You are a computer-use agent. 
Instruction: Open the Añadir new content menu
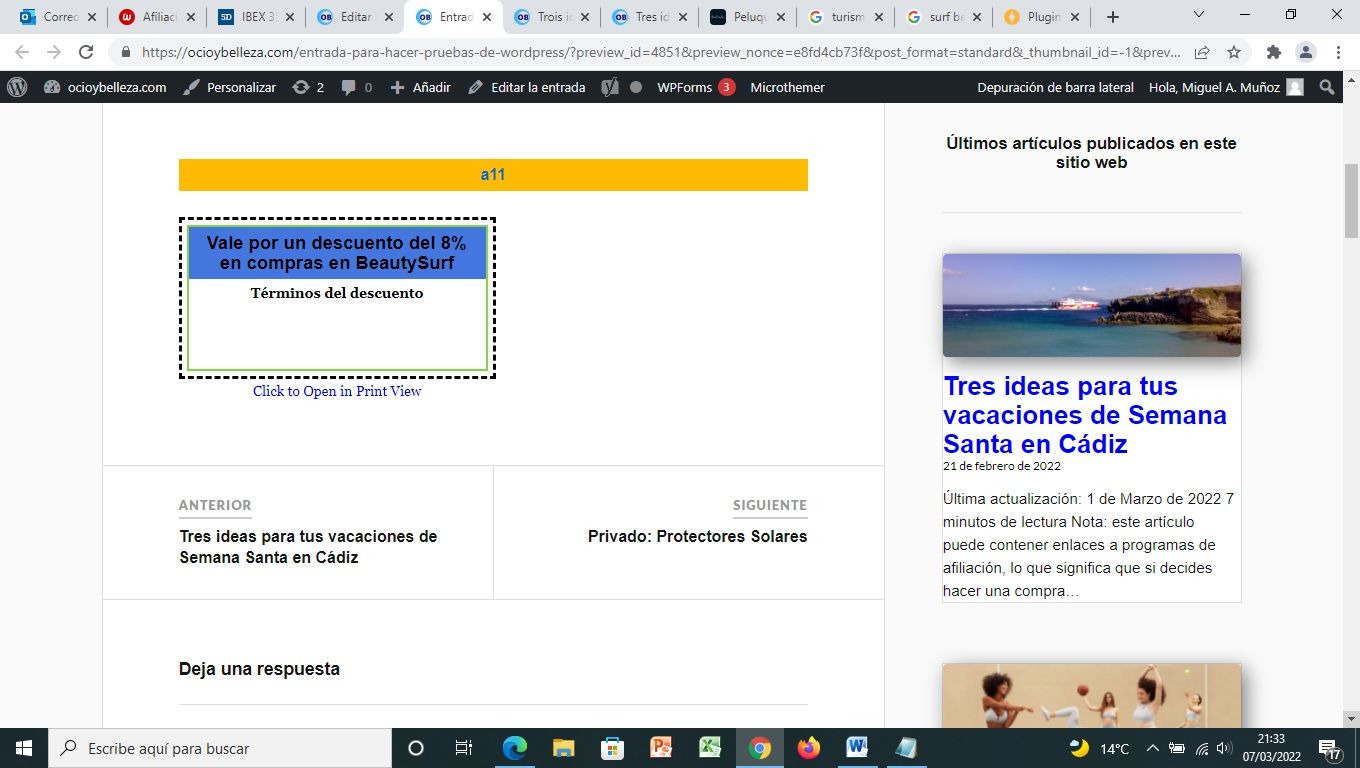(420, 87)
